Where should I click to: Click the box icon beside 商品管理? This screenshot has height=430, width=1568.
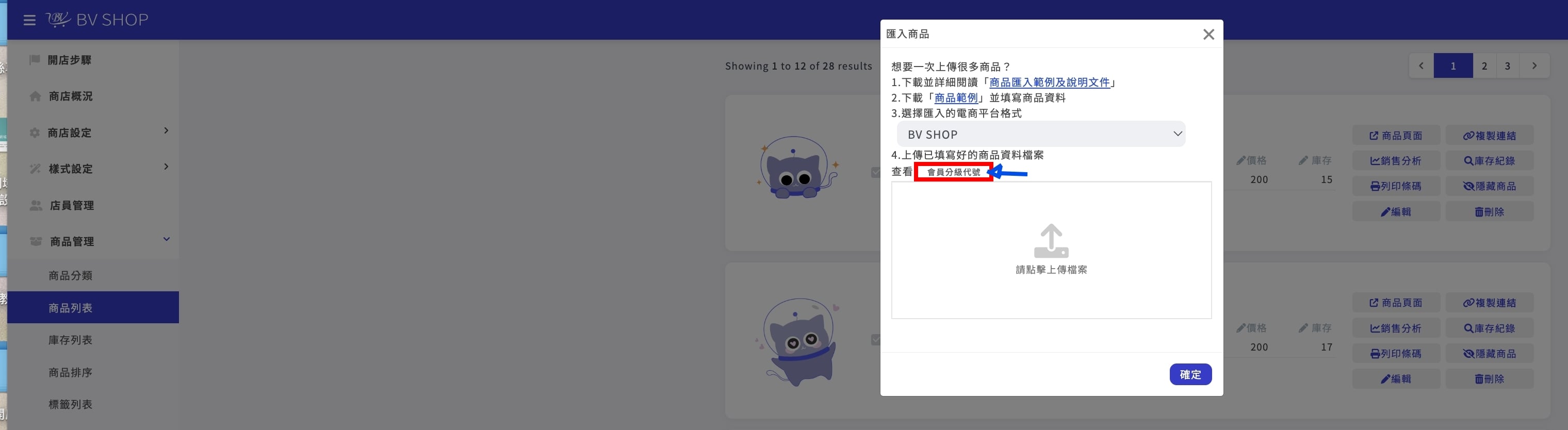coord(36,241)
